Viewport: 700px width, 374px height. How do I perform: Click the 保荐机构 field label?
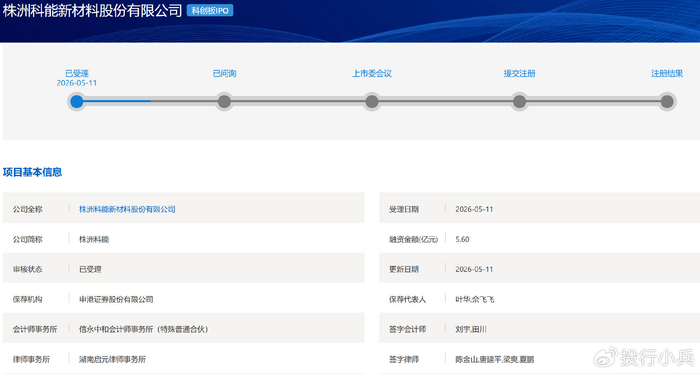(x=27, y=299)
